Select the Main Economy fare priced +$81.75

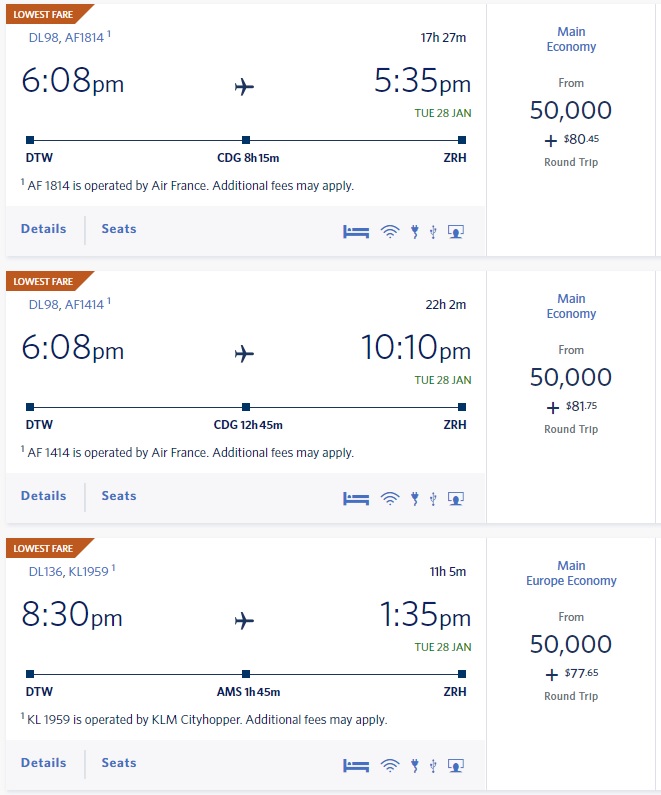click(x=572, y=377)
